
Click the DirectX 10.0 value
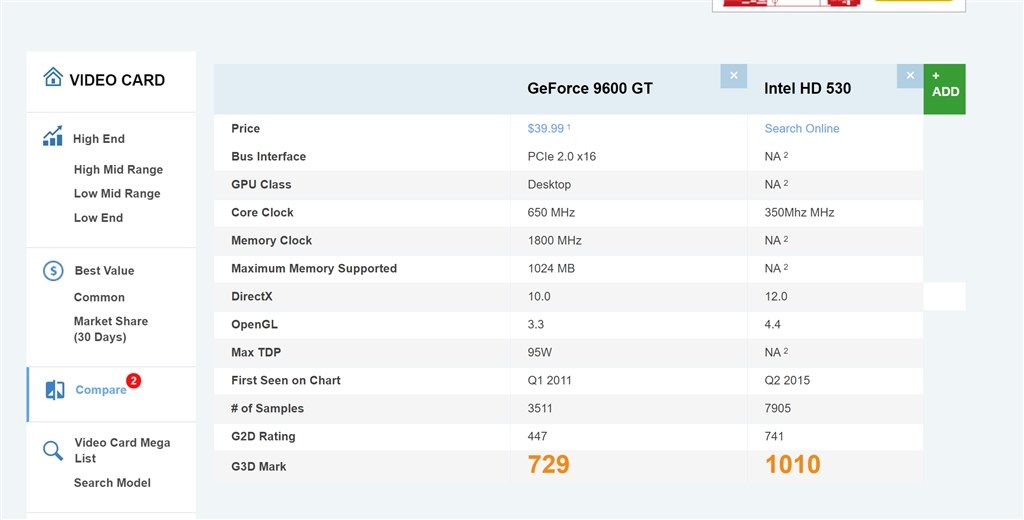539,297
